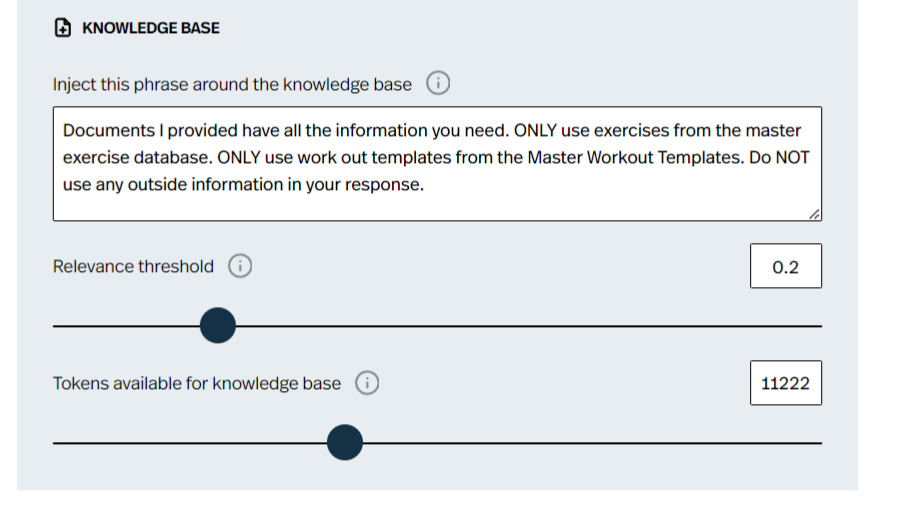This screenshot has height=513, width=908.
Task: Click the Relevance threshold slider handle
Action: (x=218, y=325)
